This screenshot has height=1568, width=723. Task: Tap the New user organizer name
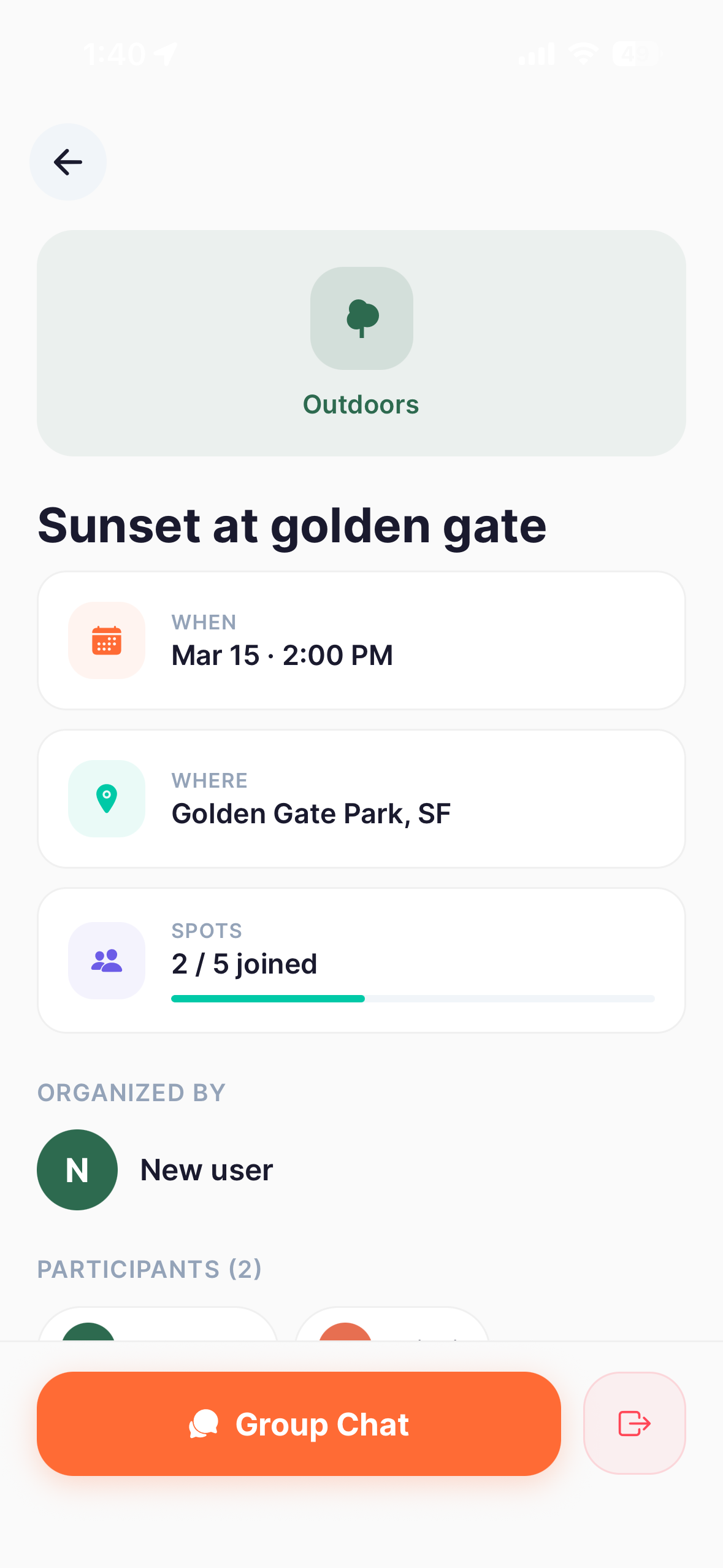coord(207,1170)
